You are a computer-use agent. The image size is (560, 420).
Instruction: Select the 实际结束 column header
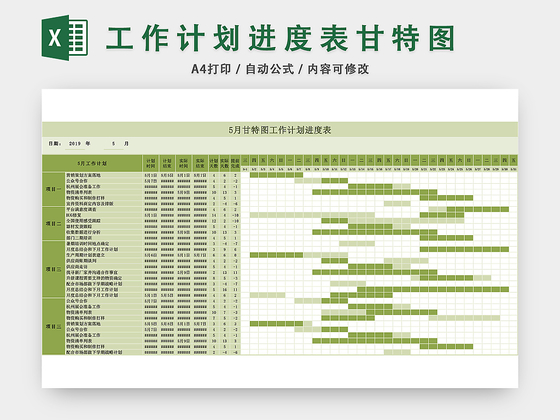(x=200, y=163)
